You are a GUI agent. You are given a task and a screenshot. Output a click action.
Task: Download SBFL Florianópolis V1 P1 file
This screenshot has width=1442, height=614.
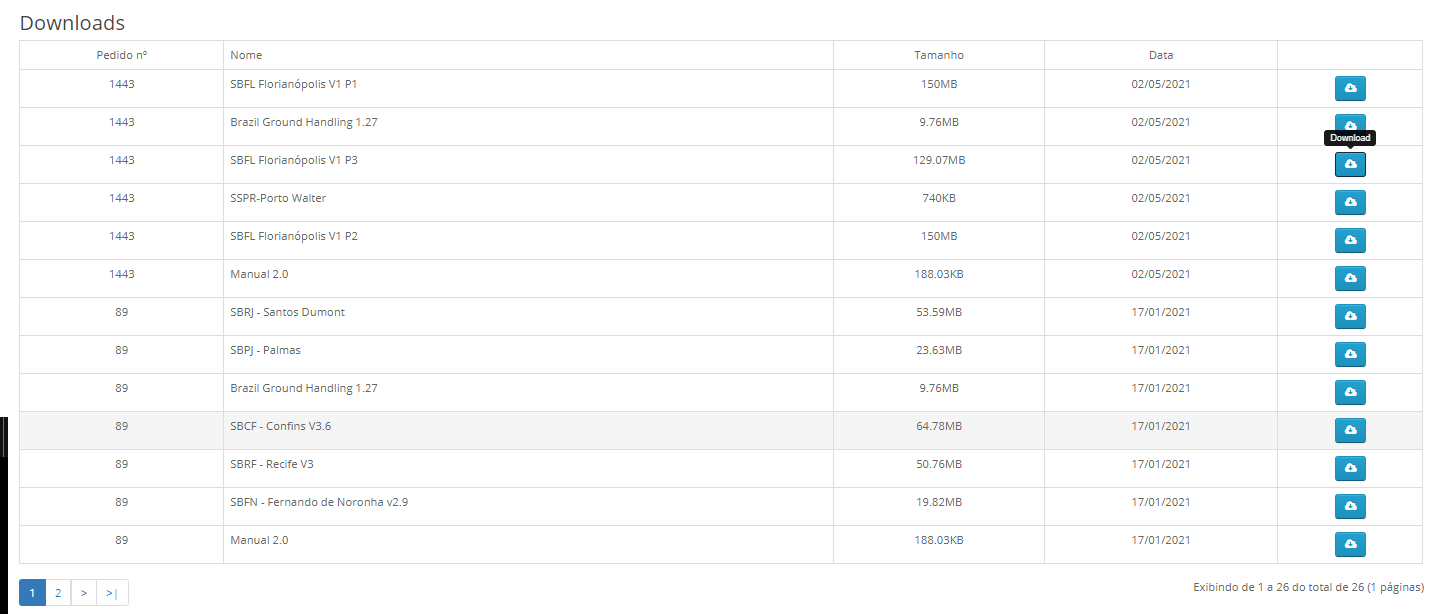coord(1350,88)
